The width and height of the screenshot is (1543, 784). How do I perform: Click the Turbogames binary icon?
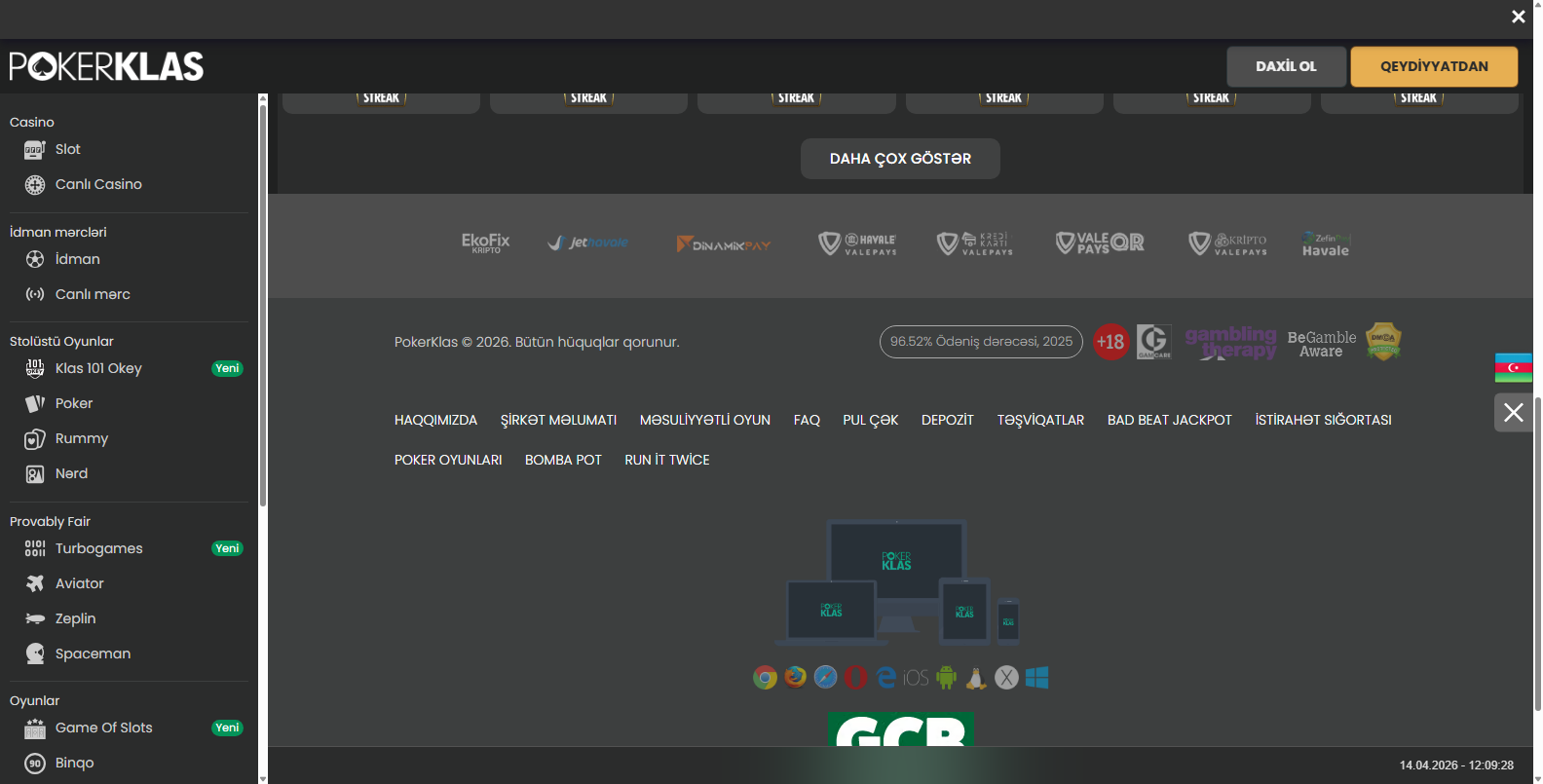click(x=35, y=548)
